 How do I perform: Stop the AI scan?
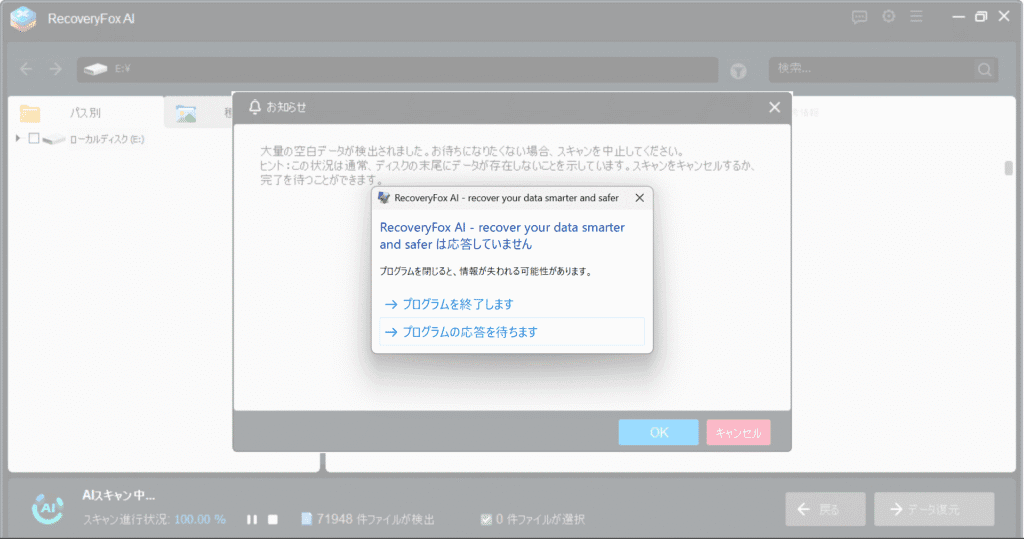point(273,519)
